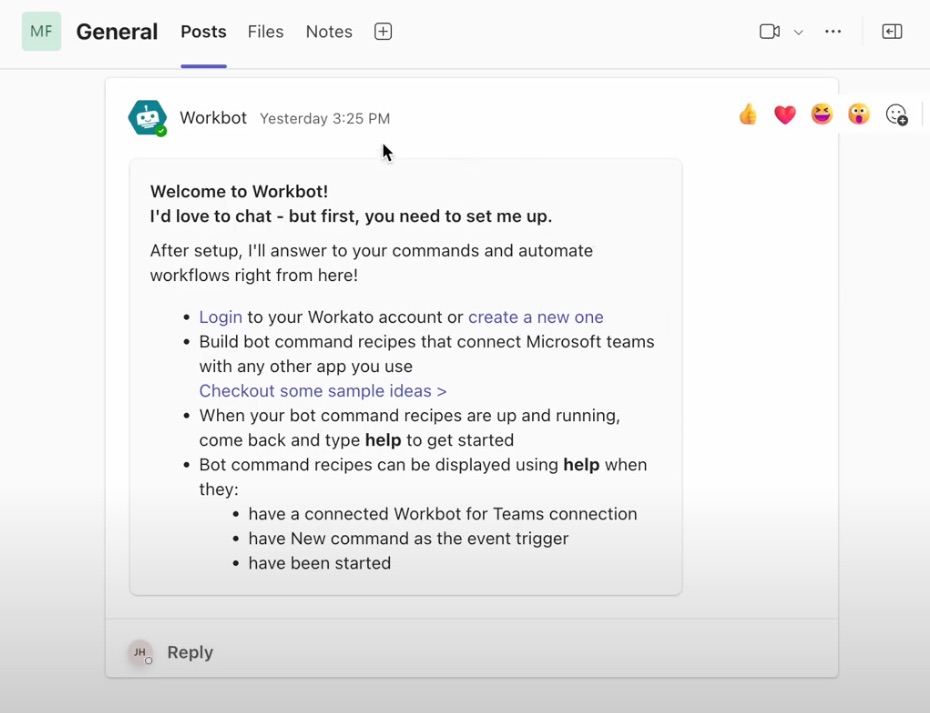React with surprised face emoji

(x=859, y=115)
